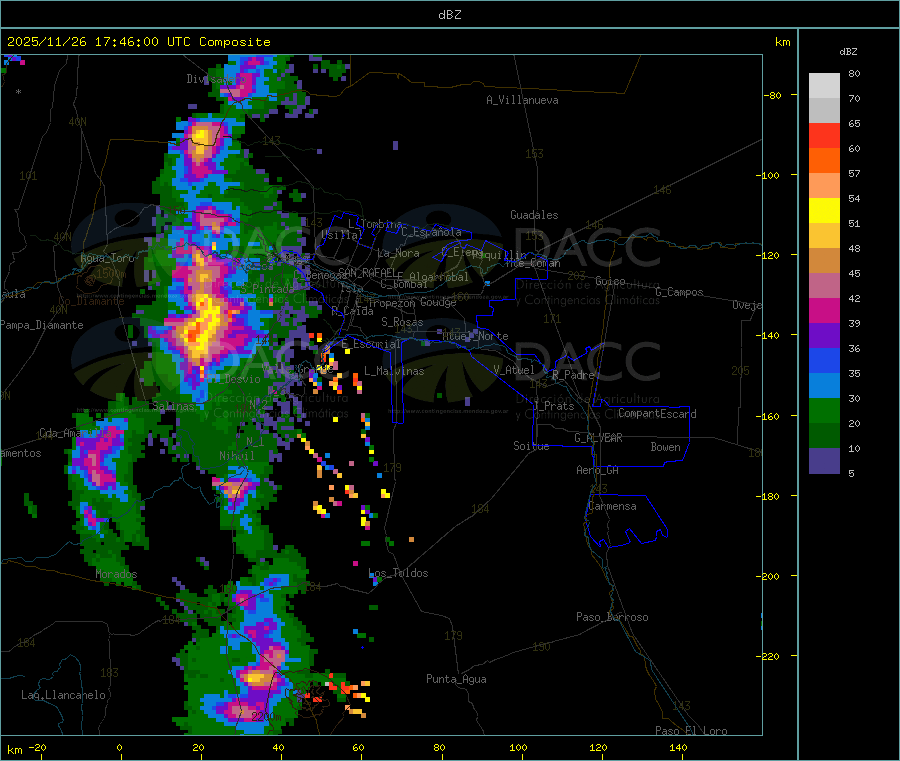Select the G_Campos label
The height and width of the screenshot is (761, 900).
coord(680,292)
